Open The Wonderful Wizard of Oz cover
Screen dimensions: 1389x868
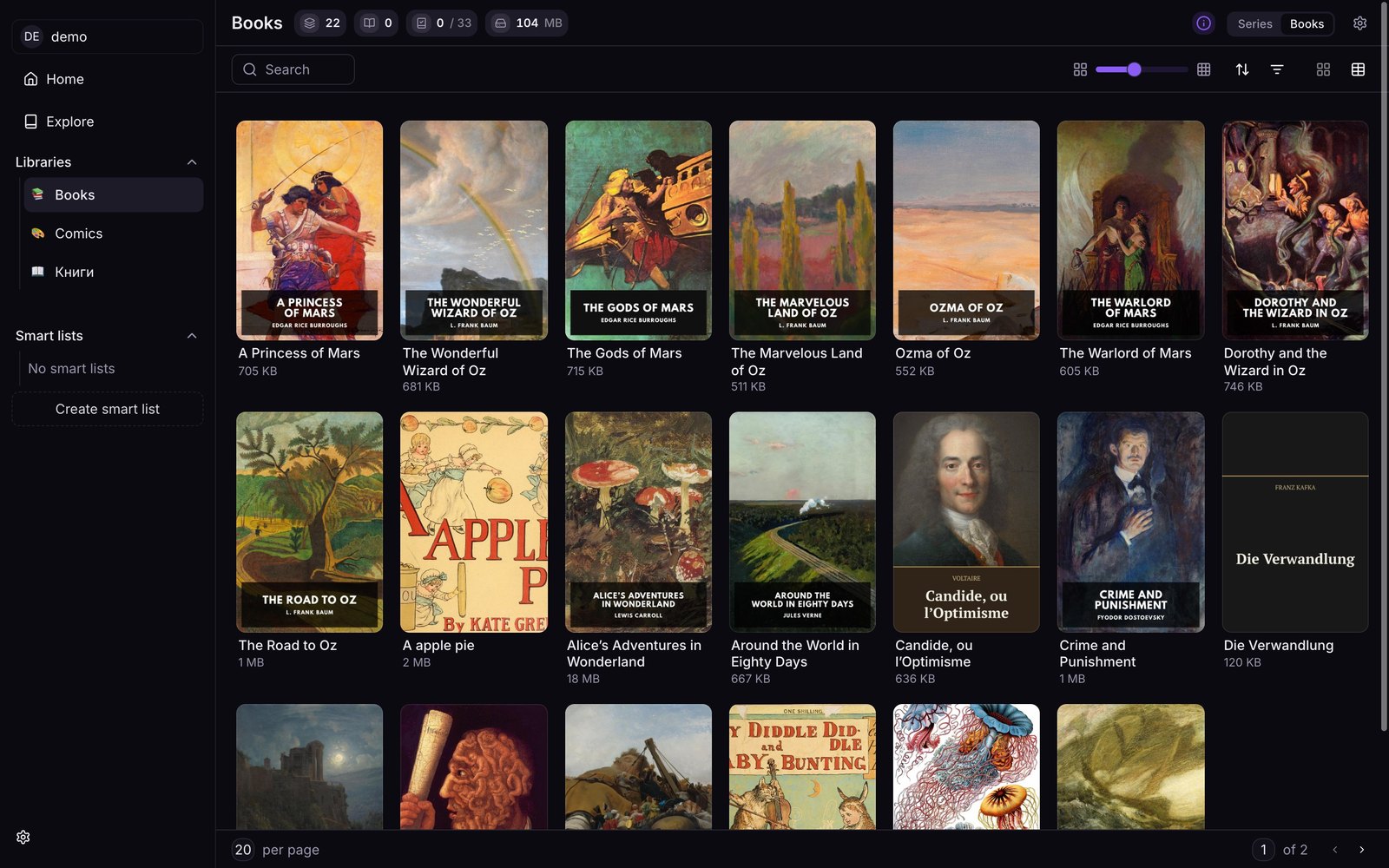(x=474, y=230)
